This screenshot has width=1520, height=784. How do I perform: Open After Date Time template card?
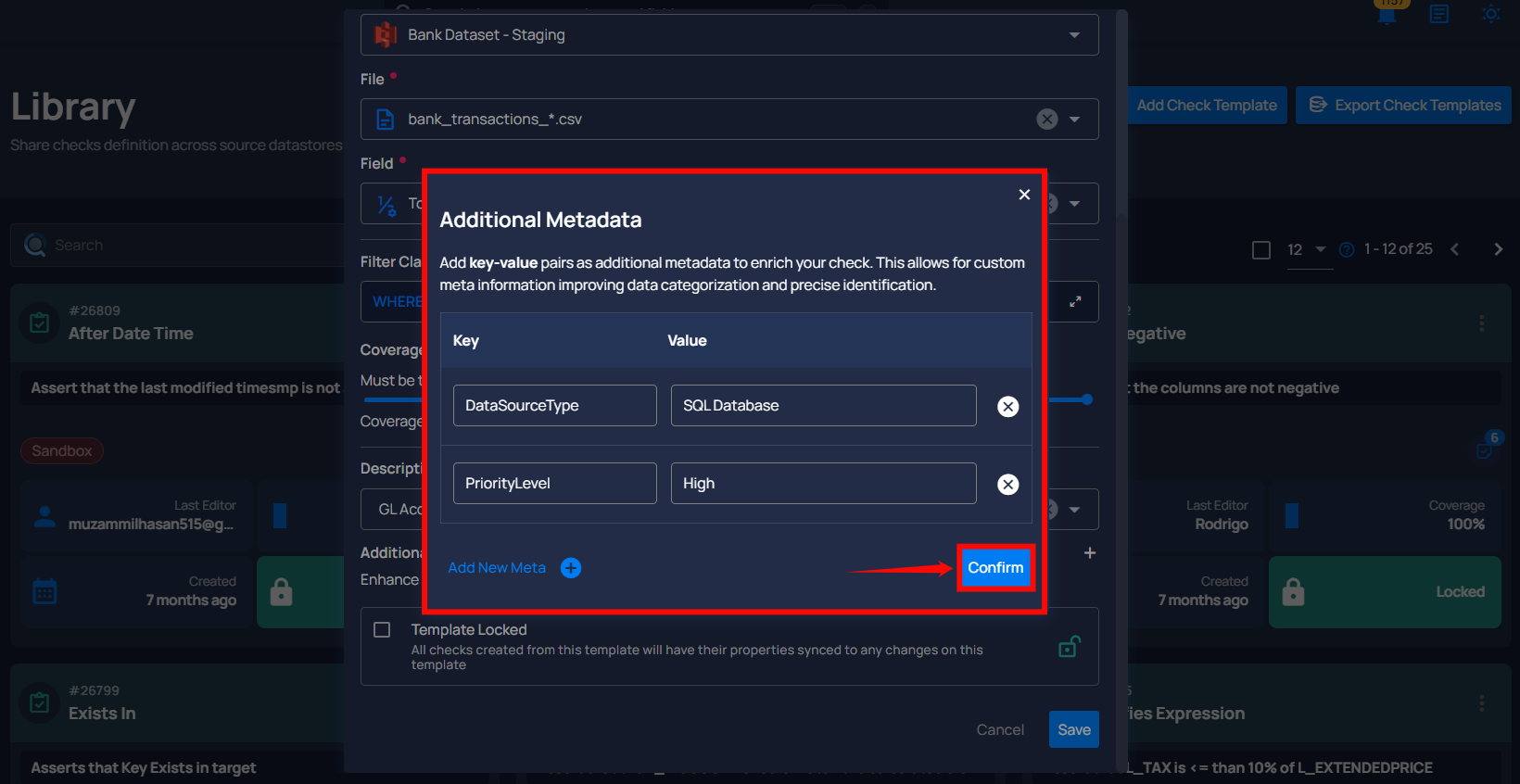[x=131, y=334]
